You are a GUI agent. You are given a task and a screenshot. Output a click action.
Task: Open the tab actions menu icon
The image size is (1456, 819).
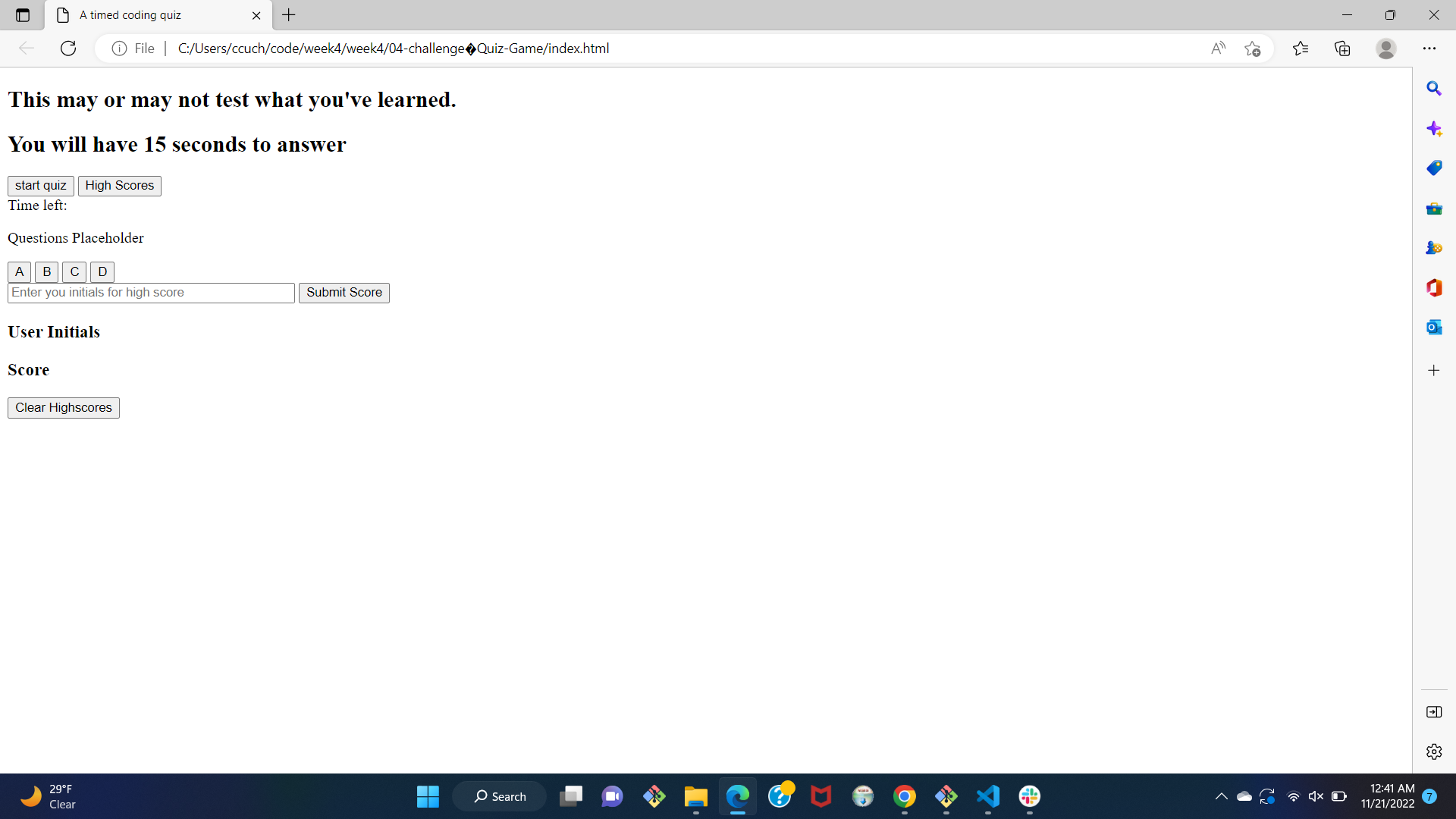(23, 15)
